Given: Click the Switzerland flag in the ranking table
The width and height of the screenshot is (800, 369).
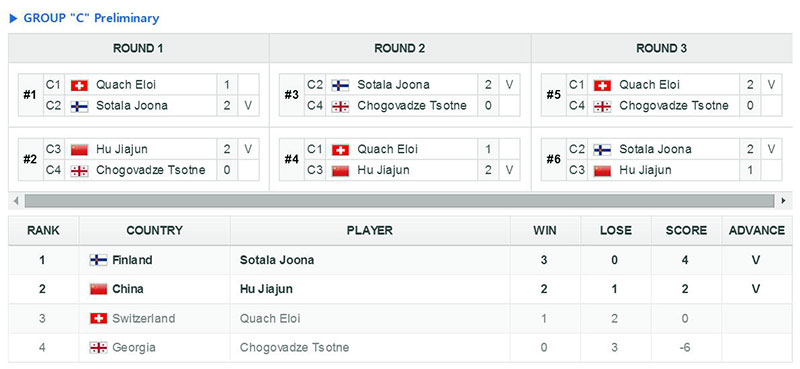Looking at the screenshot, I should coord(98,319).
